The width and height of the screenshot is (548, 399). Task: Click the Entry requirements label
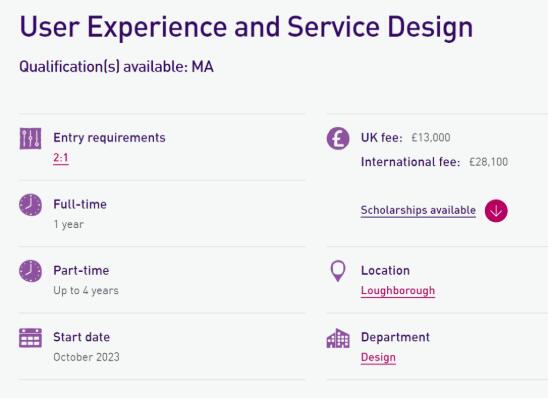[x=109, y=138]
